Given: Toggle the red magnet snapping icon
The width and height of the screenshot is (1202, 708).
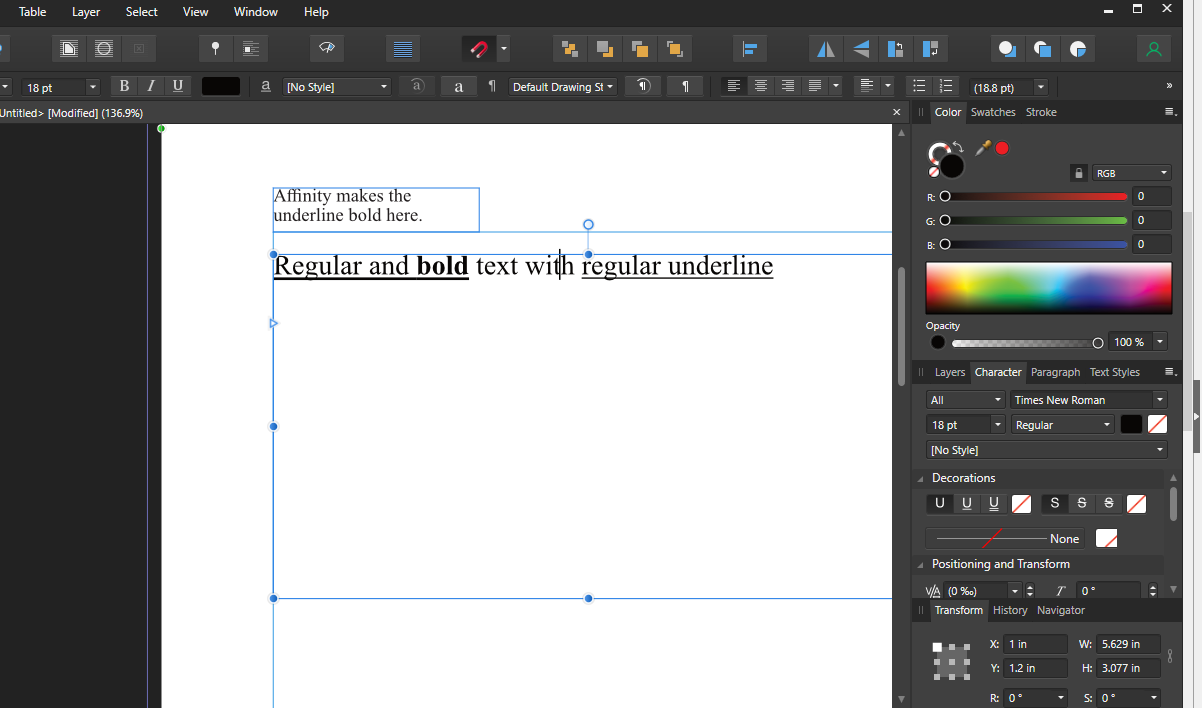Looking at the screenshot, I should (x=479, y=49).
